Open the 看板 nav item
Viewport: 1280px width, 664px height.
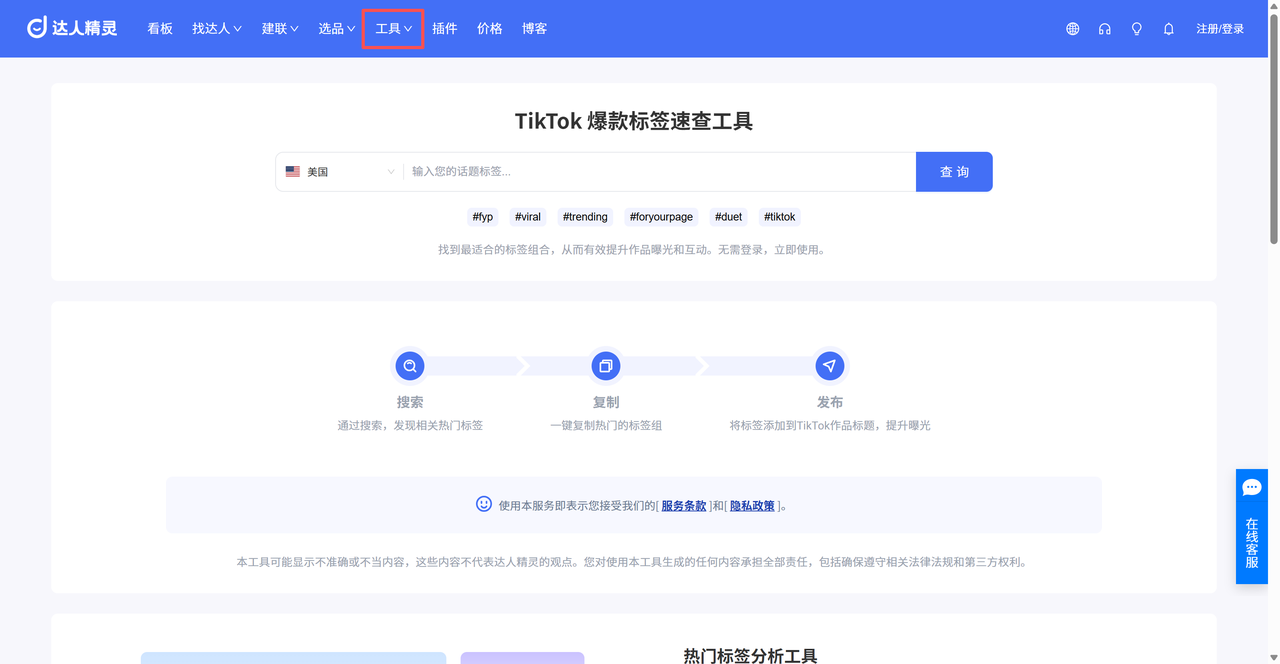pos(160,29)
